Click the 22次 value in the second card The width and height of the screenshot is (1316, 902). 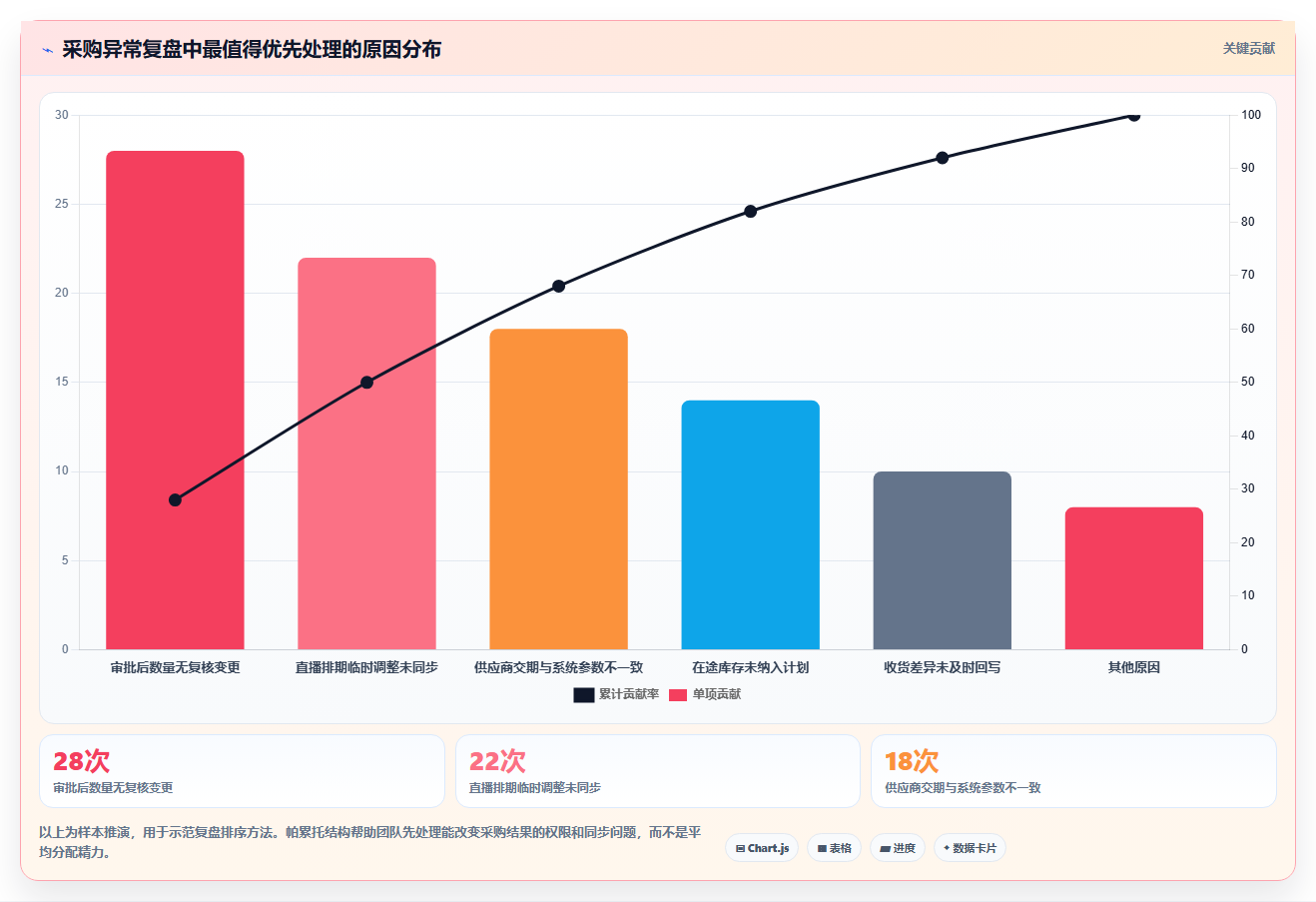(x=497, y=761)
